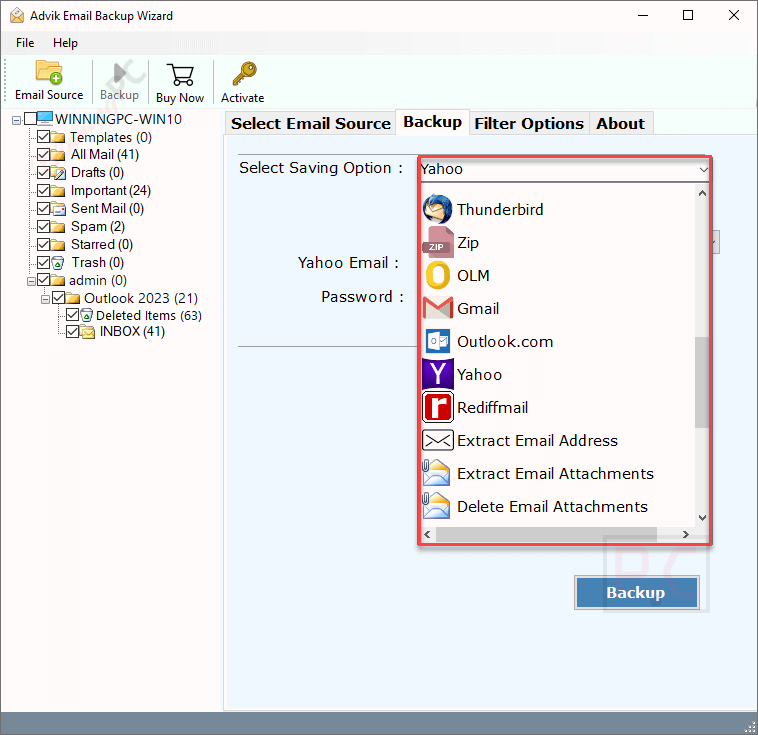Screen dimensions: 758x735
Task: Choose the Outlook.com icon option
Action: (437, 341)
